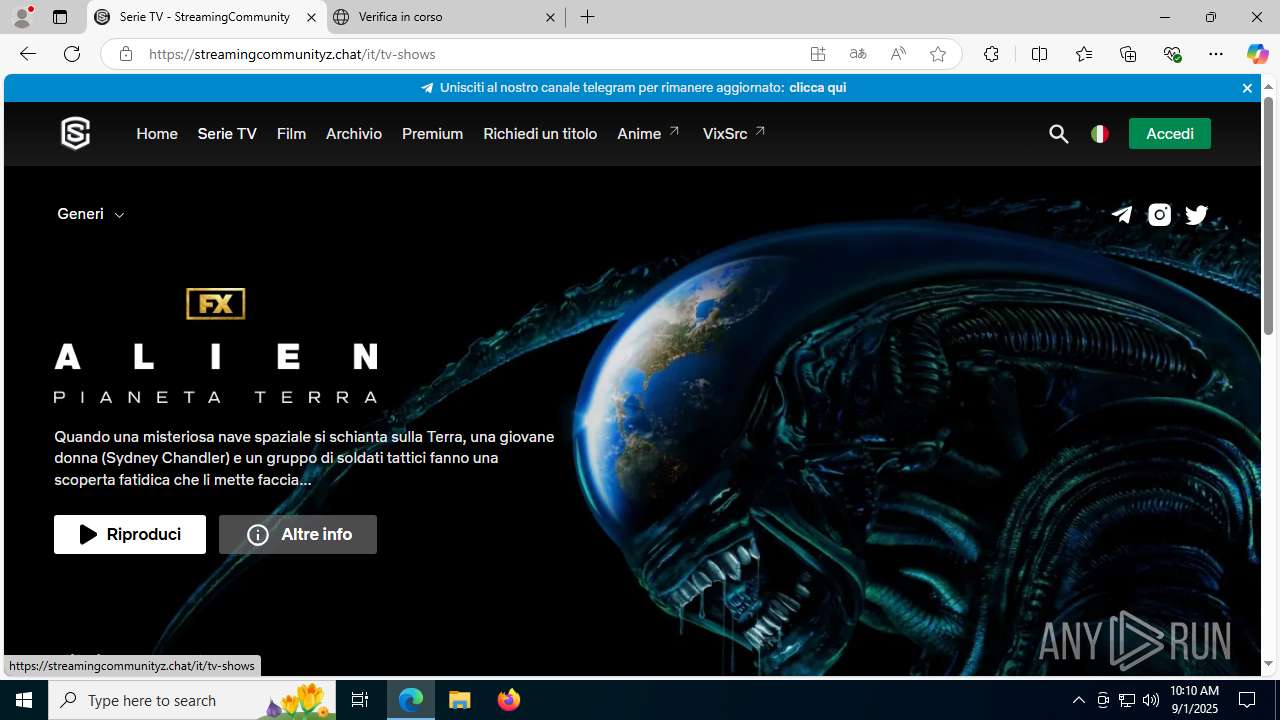Select the Serie TV - StreamingCommunity tab
Image resolution: width=1280 pixels, height=720 pixels.
click(207, 17)
